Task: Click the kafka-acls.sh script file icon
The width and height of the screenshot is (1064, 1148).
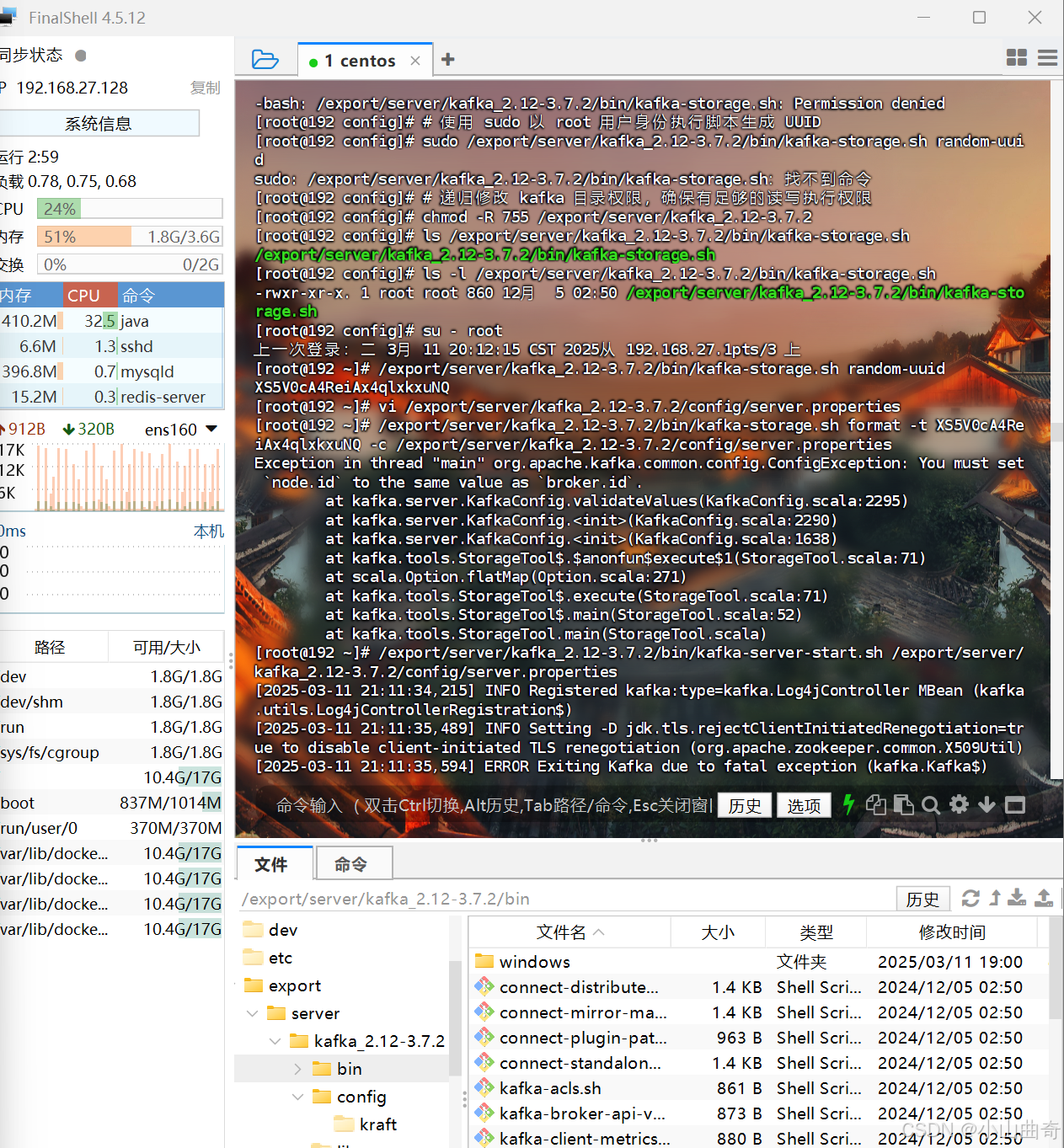Action: [x=484, y=1088]
